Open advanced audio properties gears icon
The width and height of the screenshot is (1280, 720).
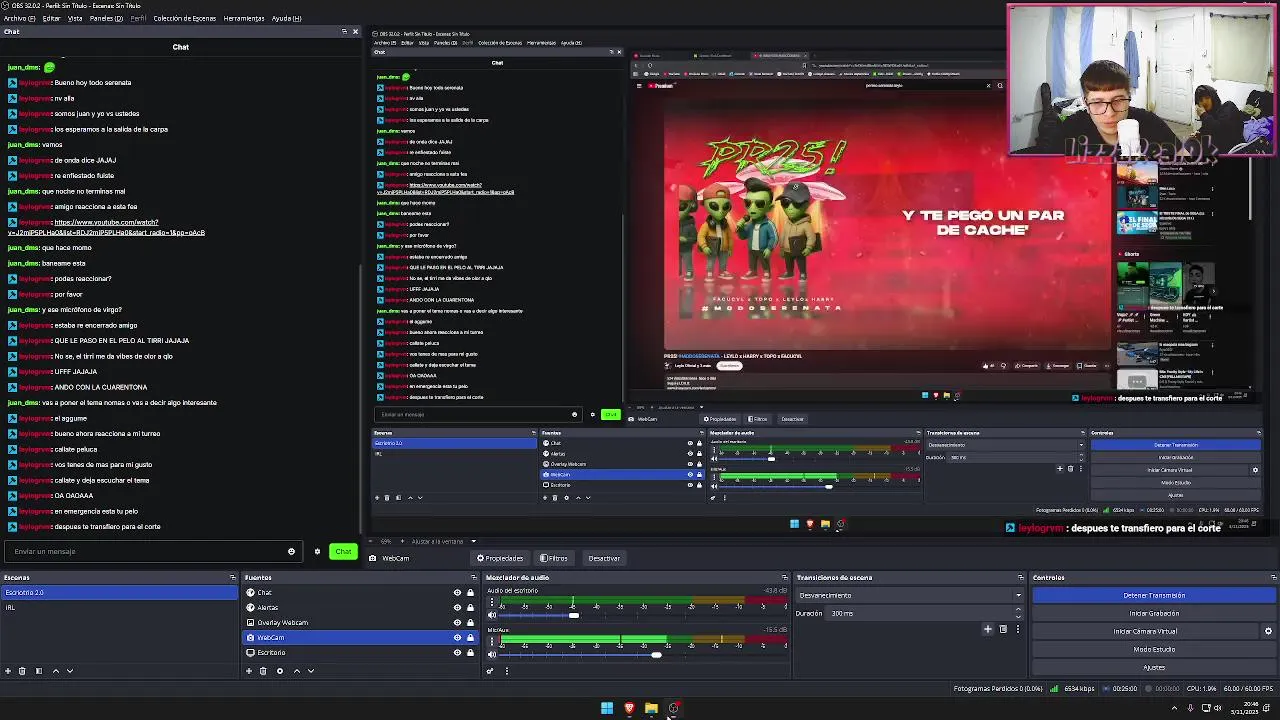[x=490, y=671]
